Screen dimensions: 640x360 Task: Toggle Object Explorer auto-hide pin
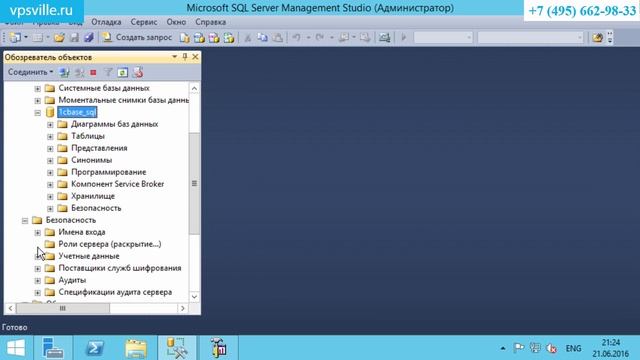click(185, 57)
